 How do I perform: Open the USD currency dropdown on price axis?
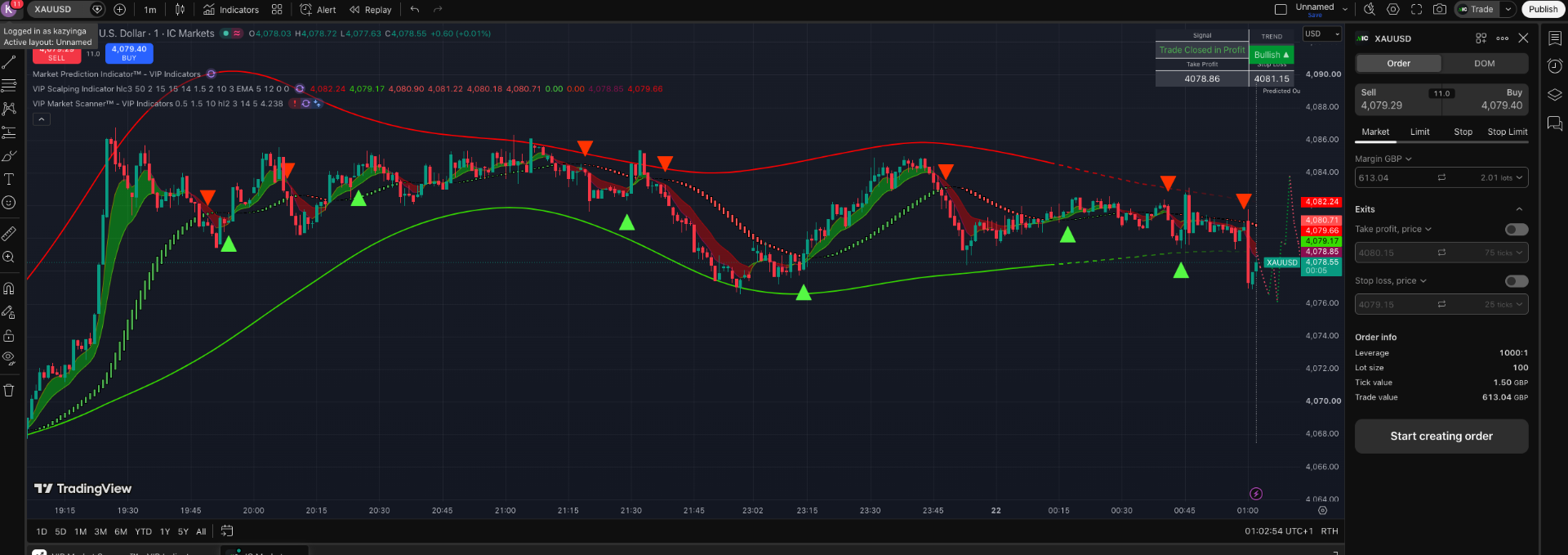coord(1322,34)
